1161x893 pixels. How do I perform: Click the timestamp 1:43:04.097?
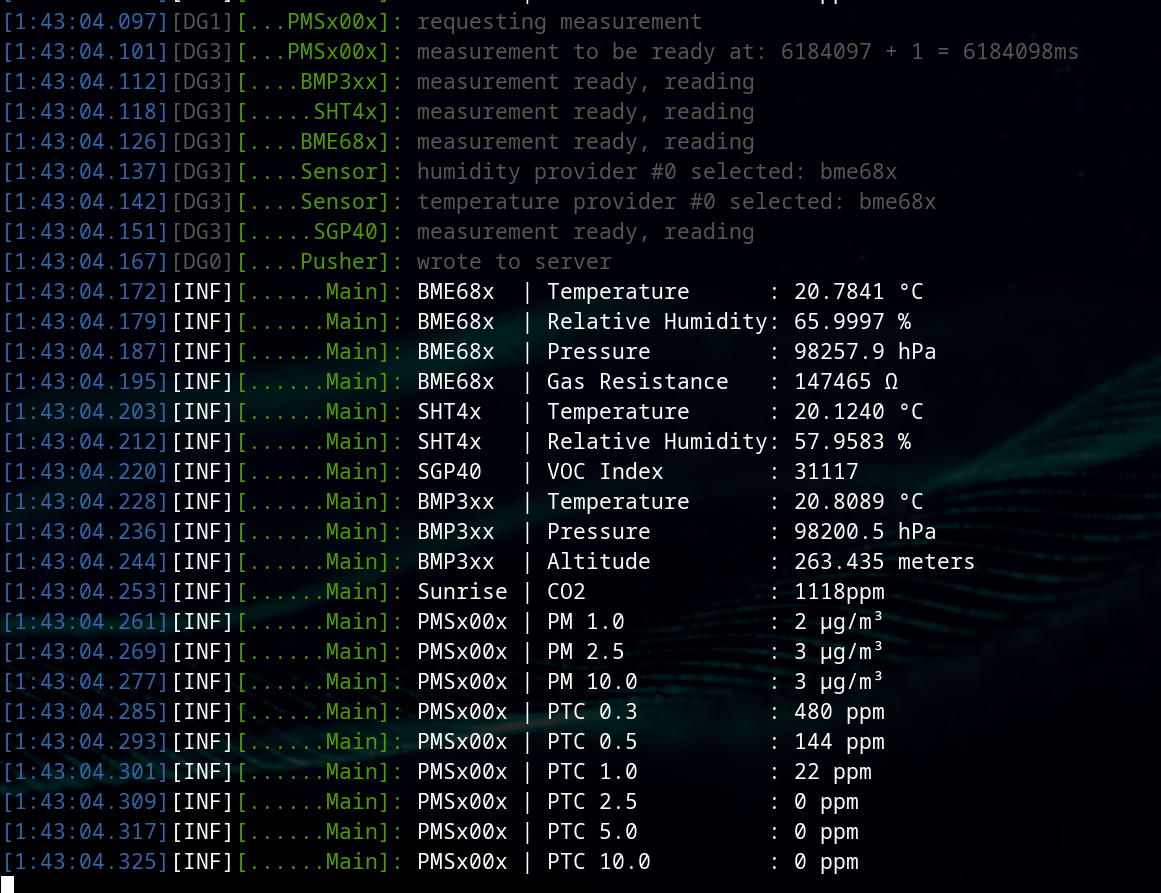pos(86,22)
